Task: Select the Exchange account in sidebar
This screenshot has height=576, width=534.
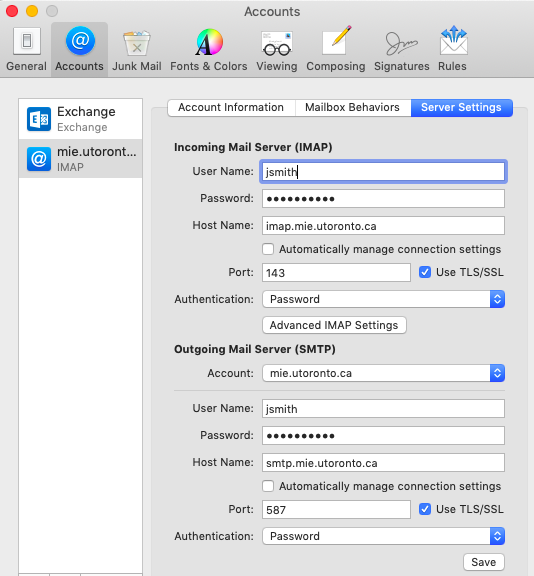Action: 80,119
